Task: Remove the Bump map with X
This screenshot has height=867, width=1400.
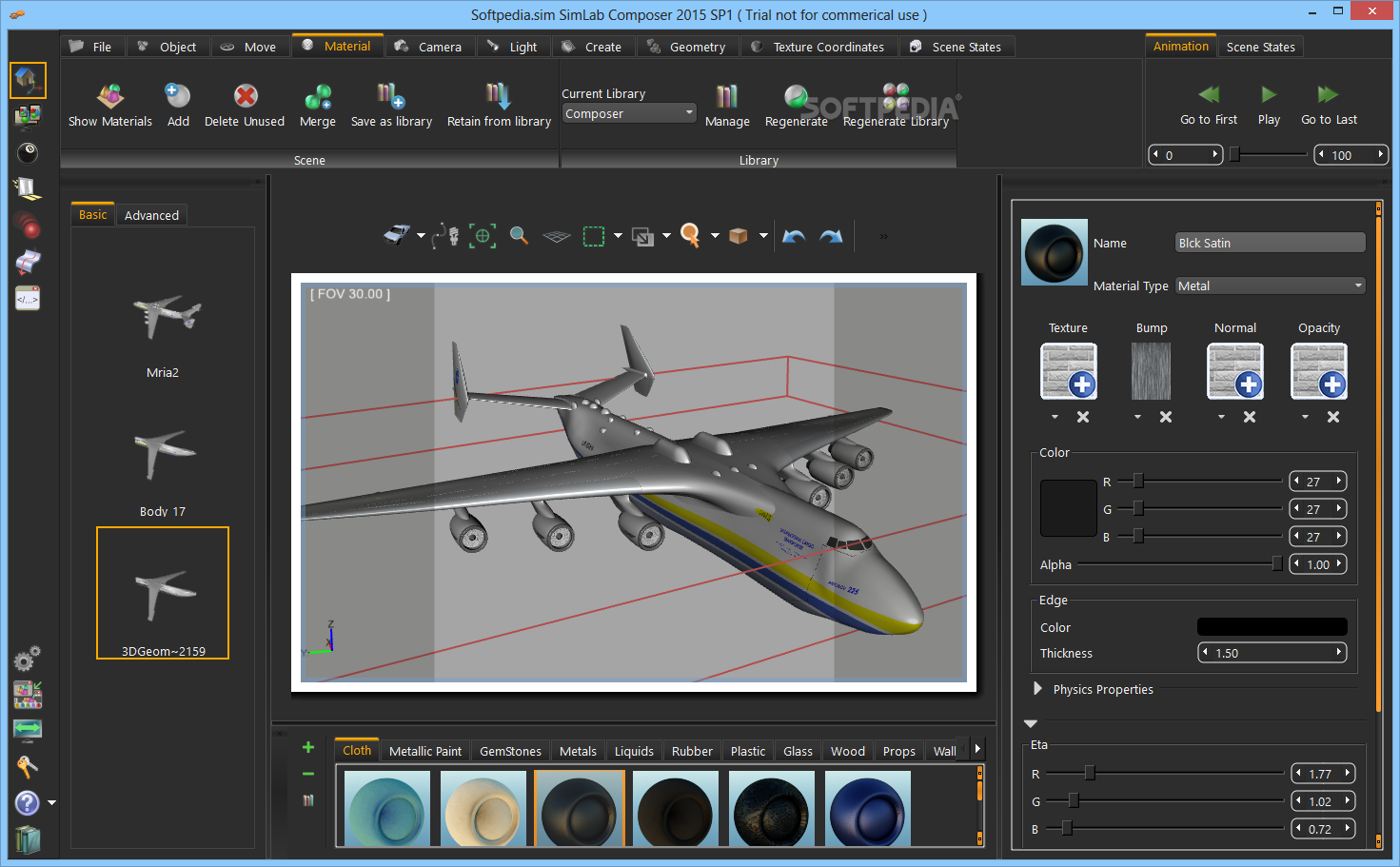Action: click(1166, 417)
